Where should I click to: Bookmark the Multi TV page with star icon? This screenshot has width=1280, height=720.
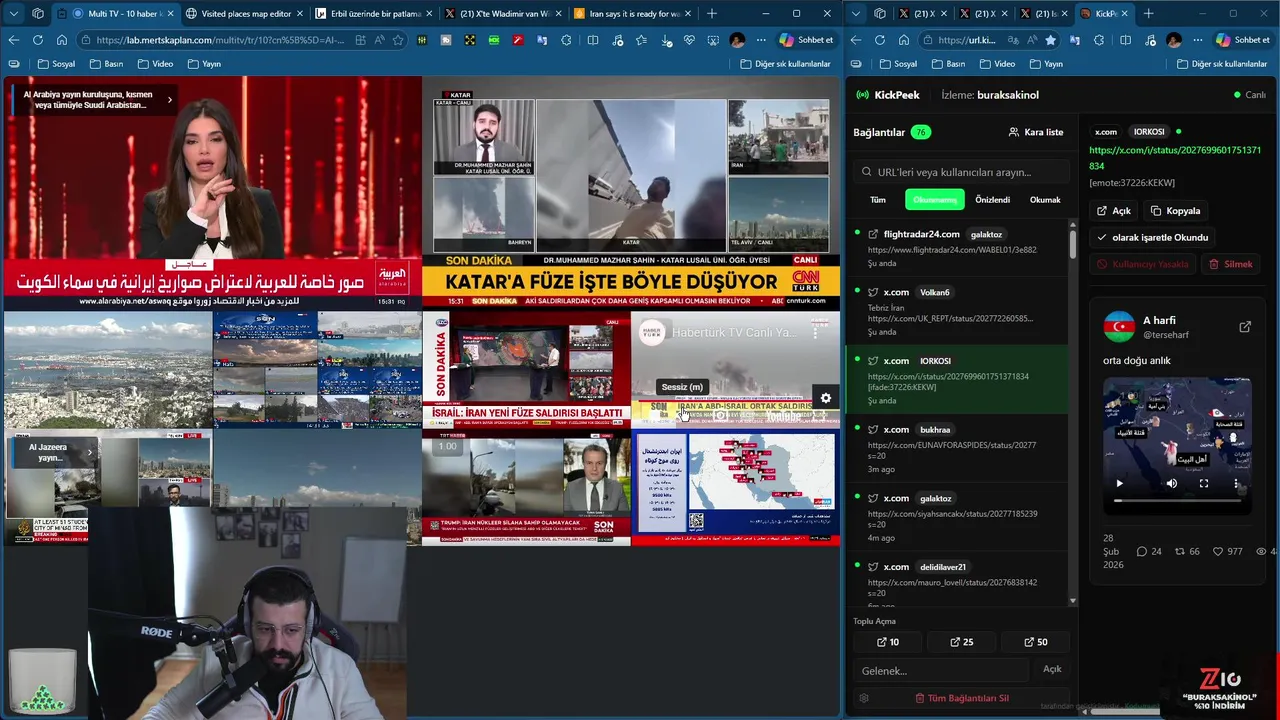pyautogui.click(x=398, y=40)
